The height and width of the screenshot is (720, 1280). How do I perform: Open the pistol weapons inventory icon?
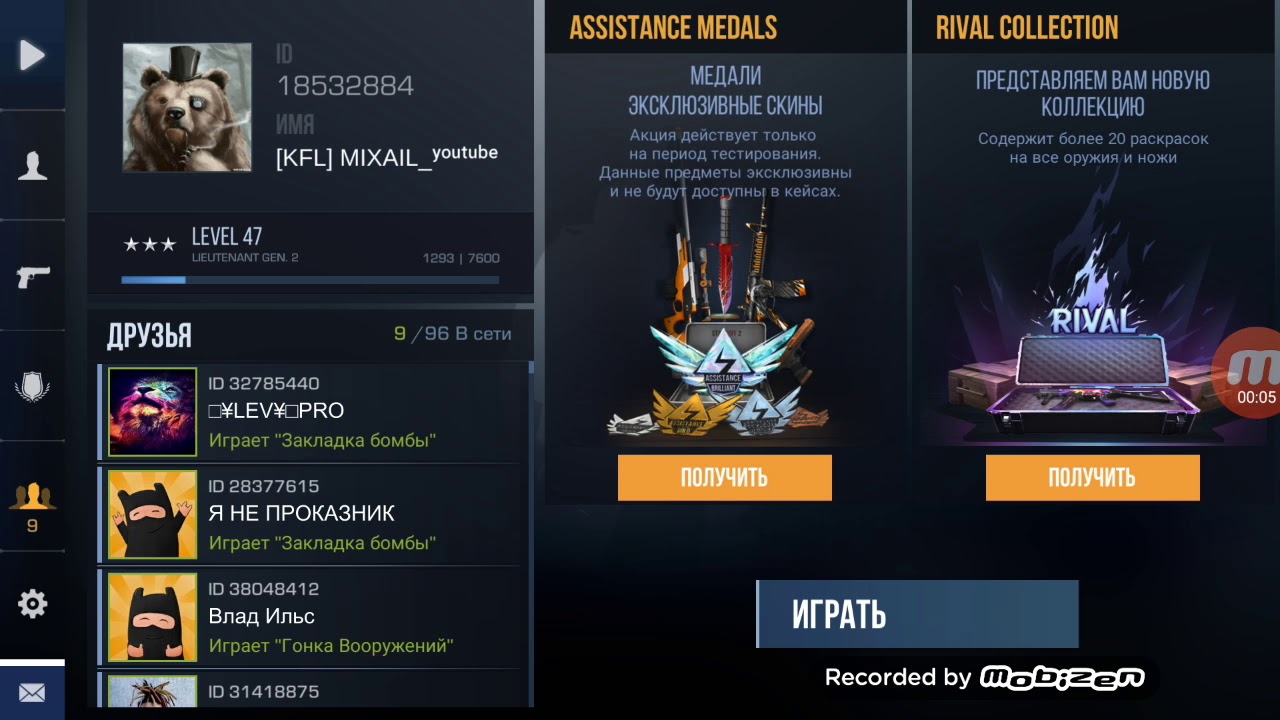click(x=32, y=277)
